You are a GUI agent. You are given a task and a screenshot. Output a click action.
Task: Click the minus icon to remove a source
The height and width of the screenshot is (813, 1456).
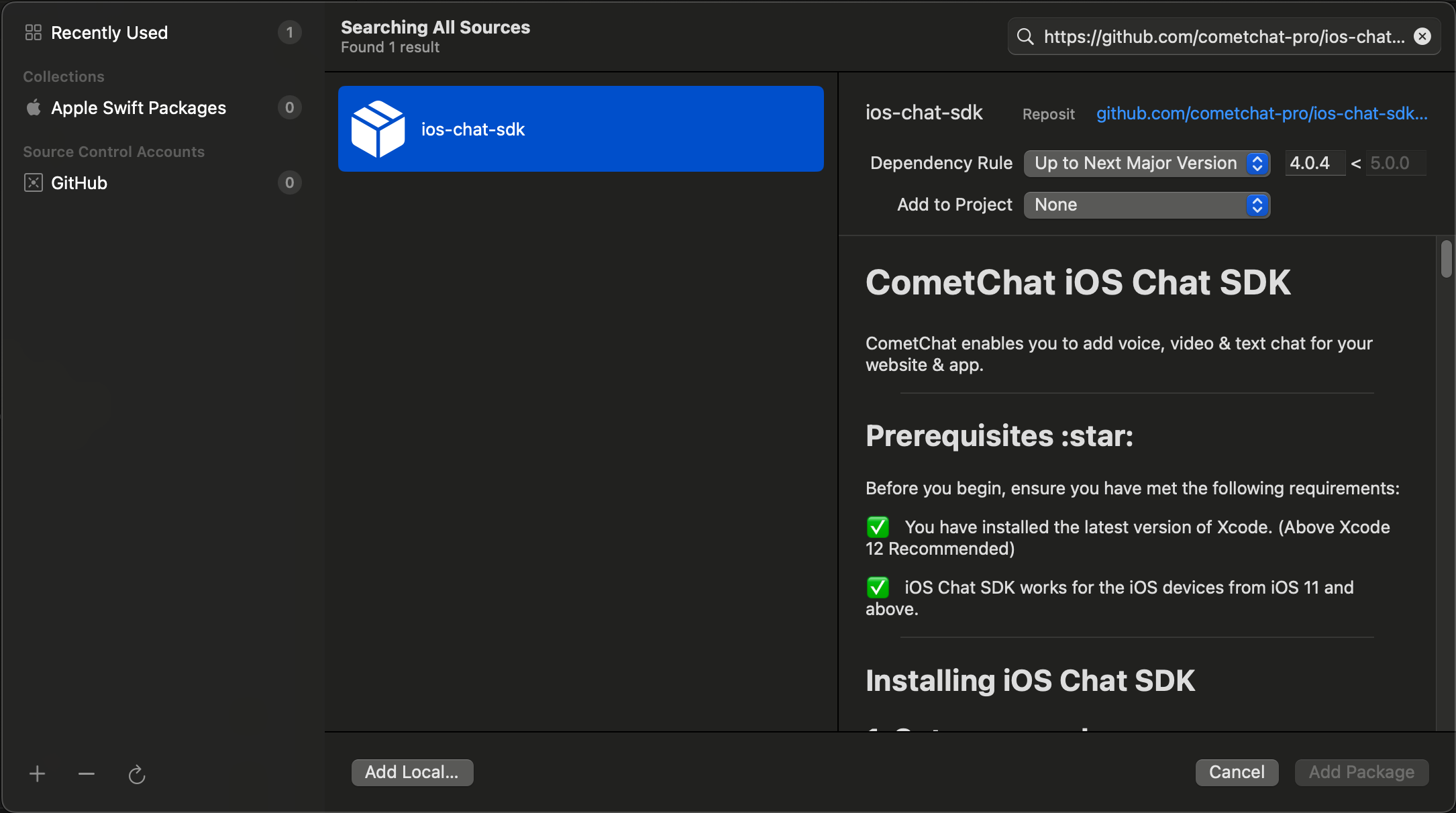click(87, 774)
